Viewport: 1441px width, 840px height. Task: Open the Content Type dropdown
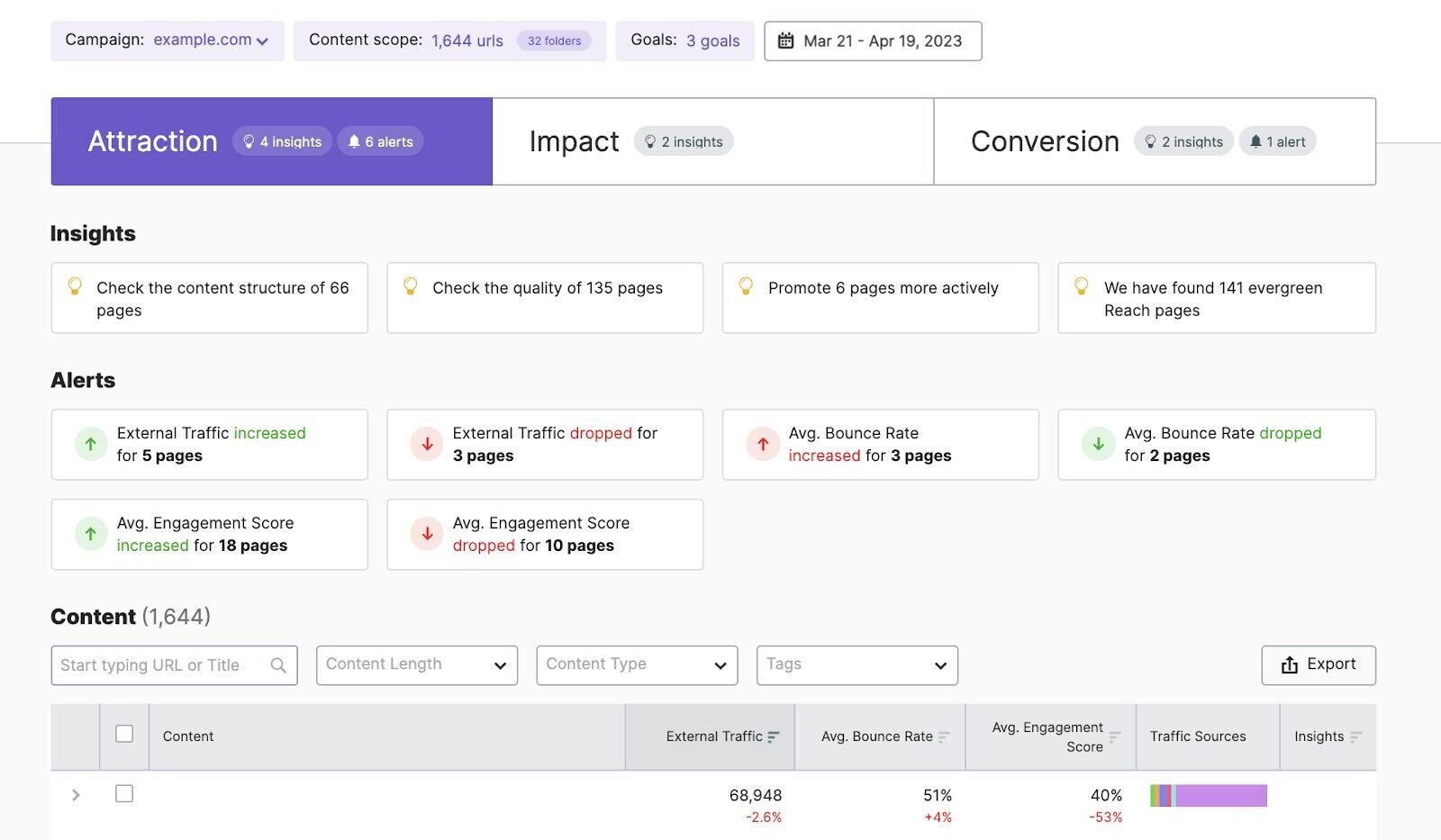[637, 664]
